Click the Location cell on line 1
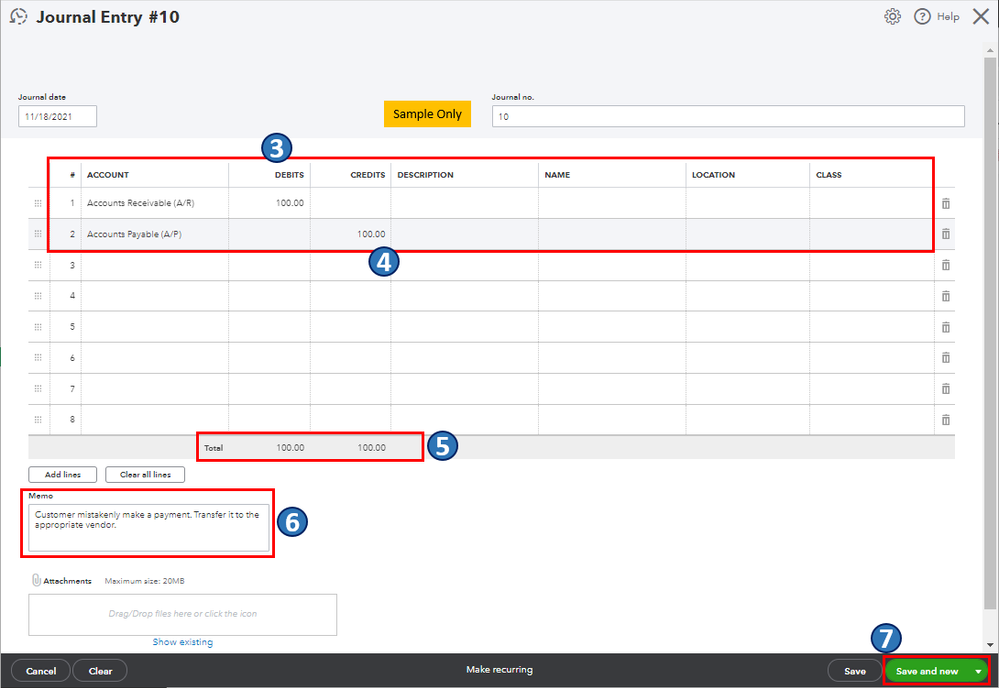The width and height of the screenshot is (999, 688). (x=748, y=203)
